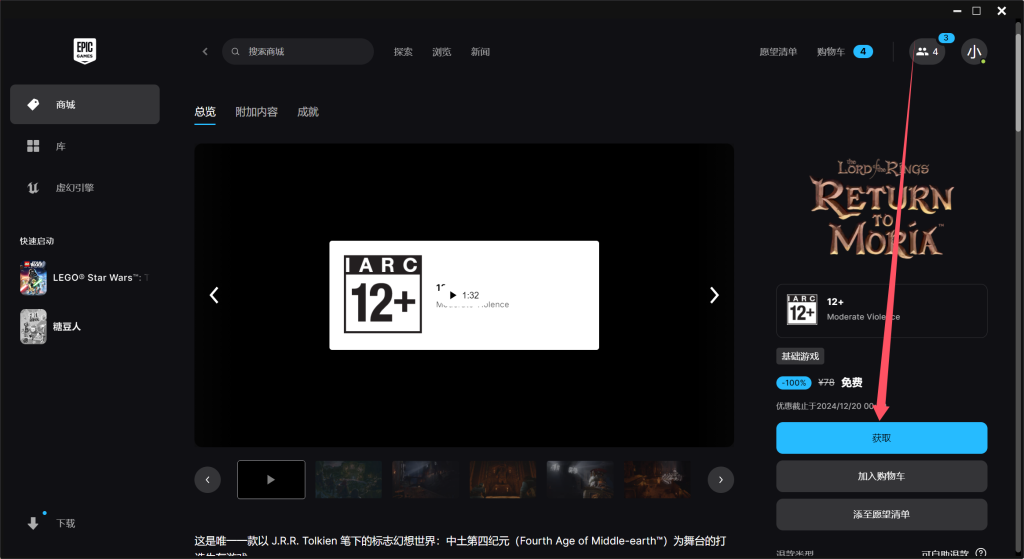Click the 基础游戏 Base Game tag
The height and width of the screenshot is (559, 1024).
800,356
